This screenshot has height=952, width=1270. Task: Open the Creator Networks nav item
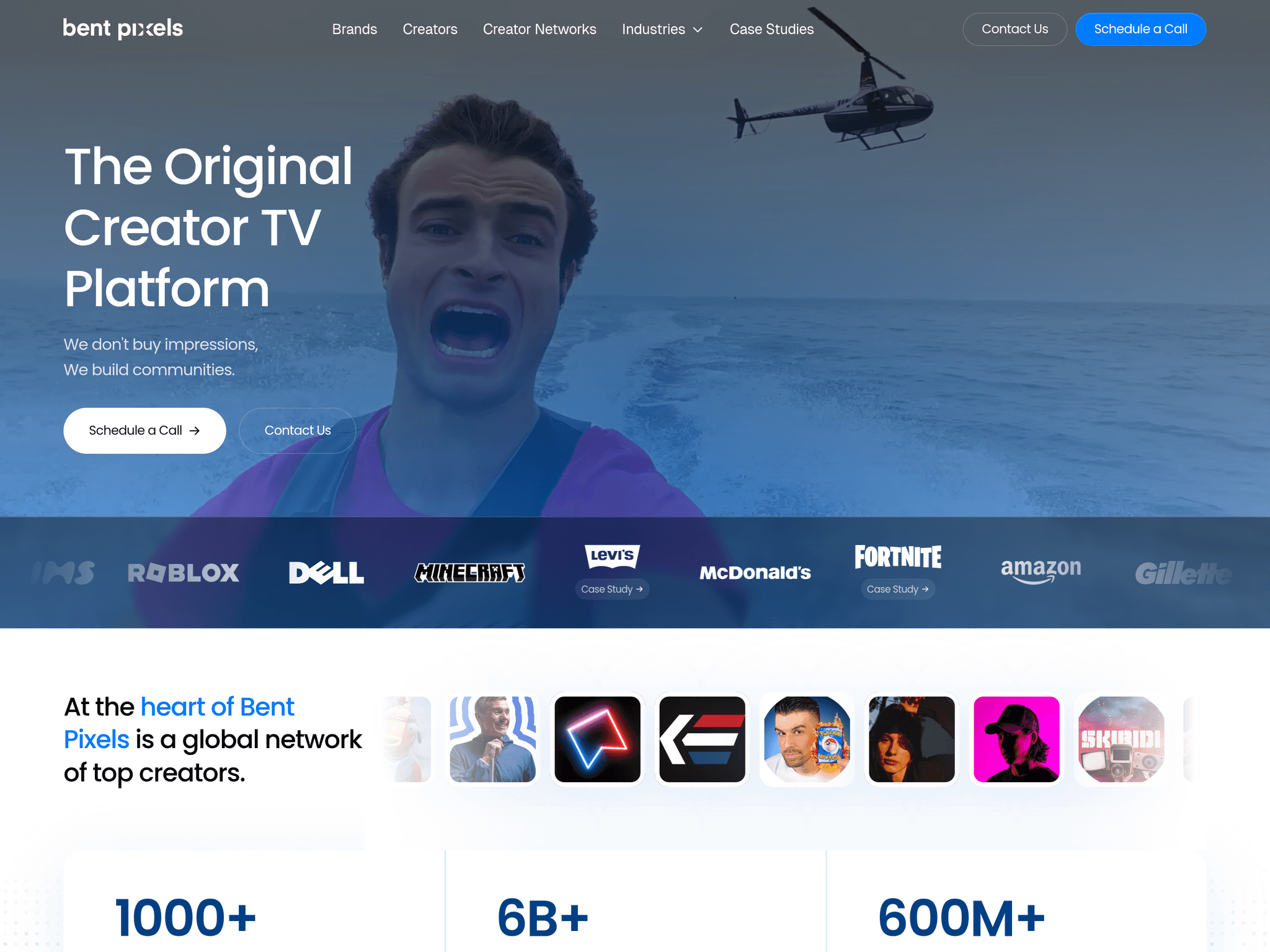click(x=540, y=29)
